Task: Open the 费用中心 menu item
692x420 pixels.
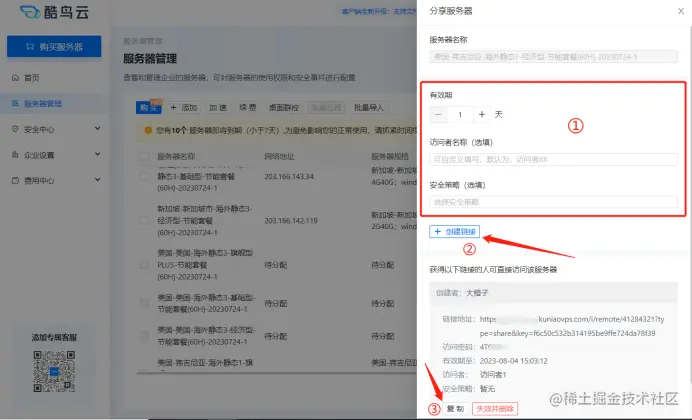Action: coord(39,181)
